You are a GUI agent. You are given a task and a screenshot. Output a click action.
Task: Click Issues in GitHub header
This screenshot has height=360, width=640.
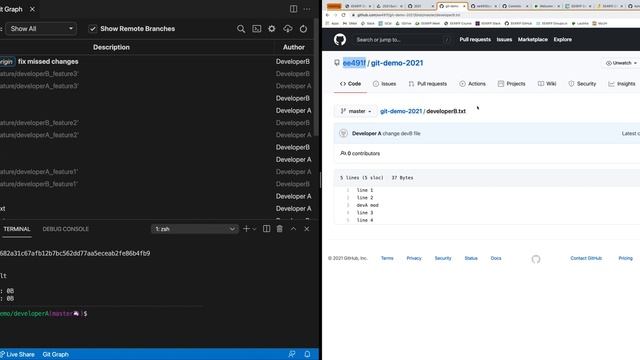pyautogui.click(x=504, y=40)
